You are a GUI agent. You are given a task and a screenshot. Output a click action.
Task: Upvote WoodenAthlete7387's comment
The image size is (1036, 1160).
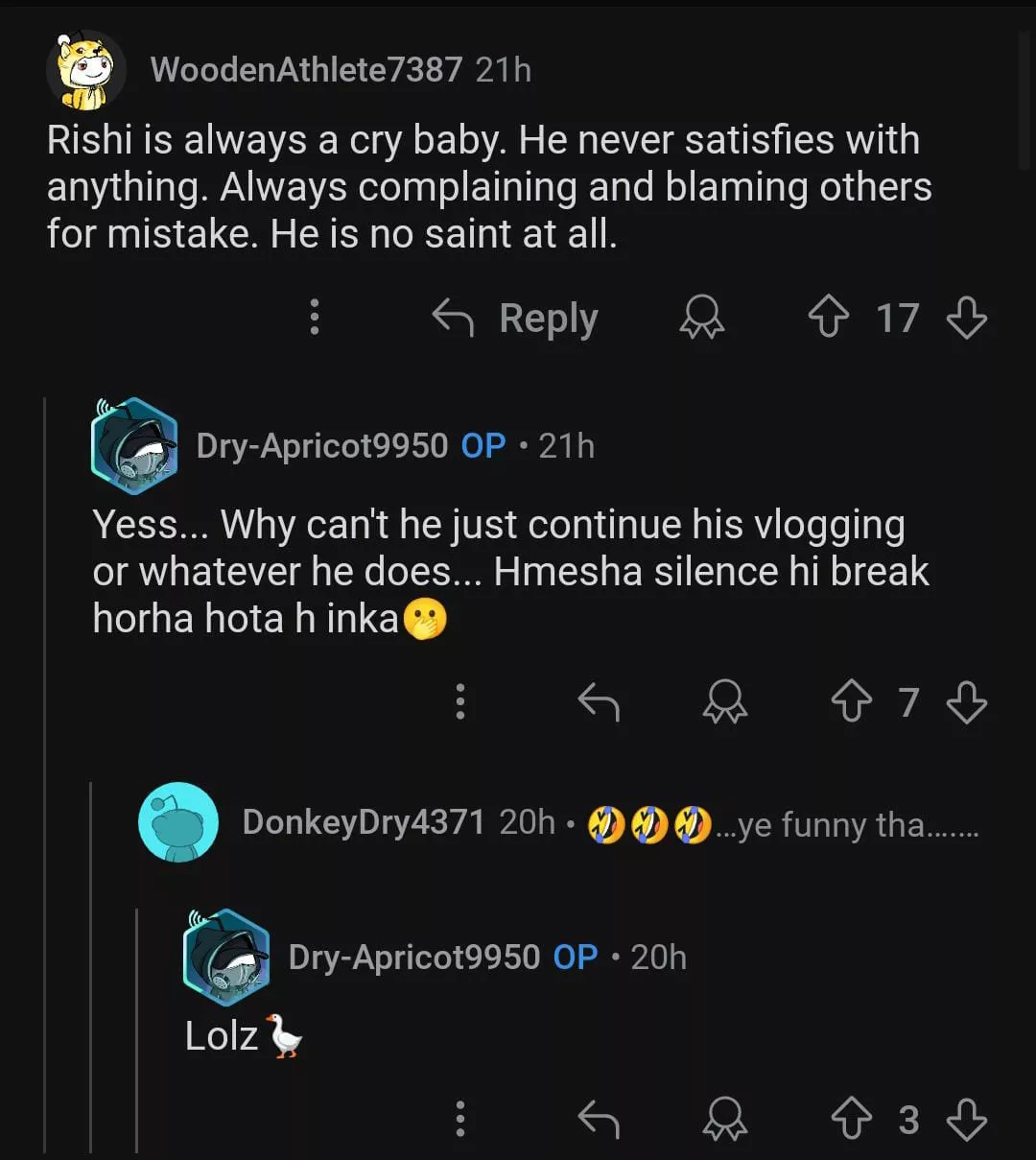[829, 318]
